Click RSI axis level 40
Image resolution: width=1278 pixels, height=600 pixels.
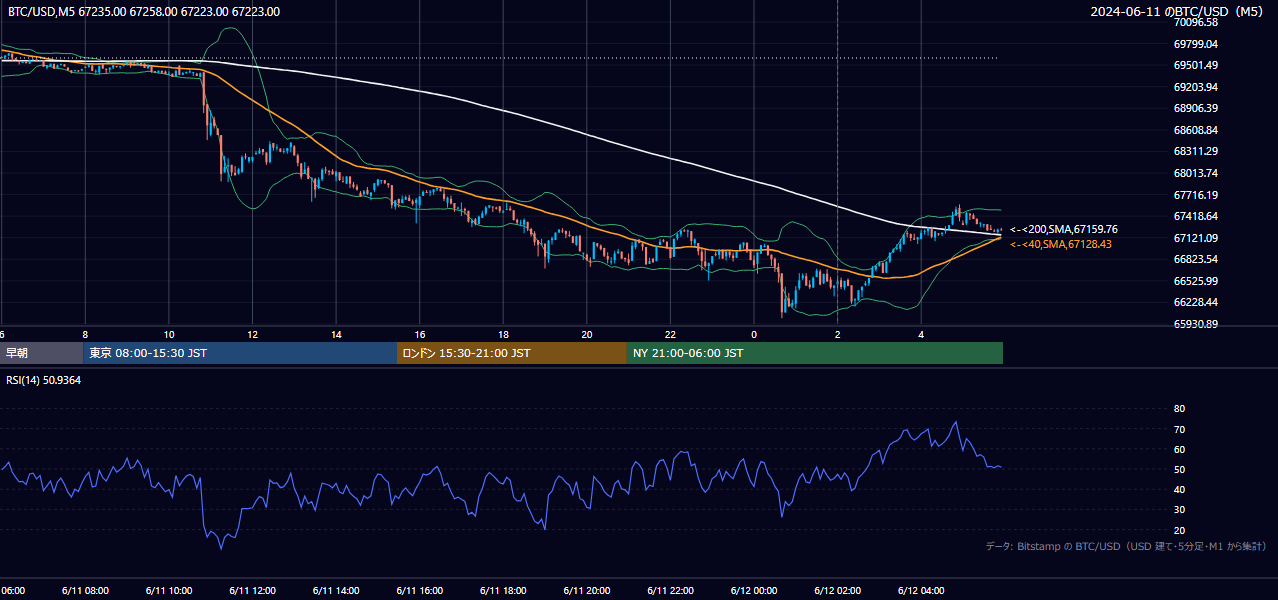(x=1179, y=490)
